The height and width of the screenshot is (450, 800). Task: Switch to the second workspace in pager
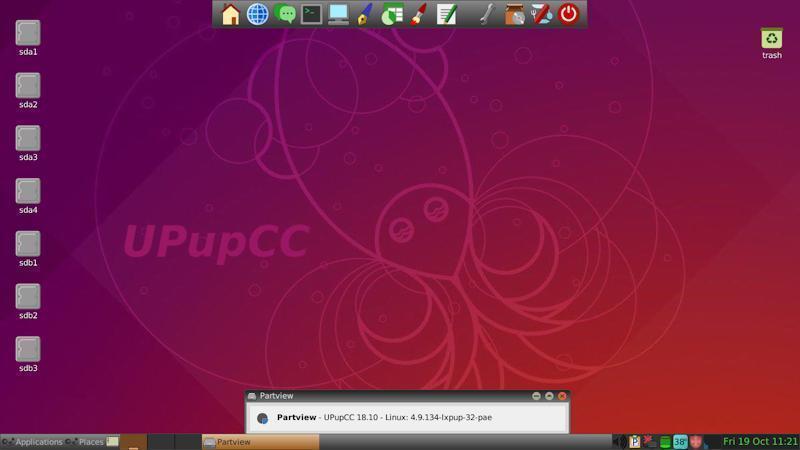tap(161, 442)
